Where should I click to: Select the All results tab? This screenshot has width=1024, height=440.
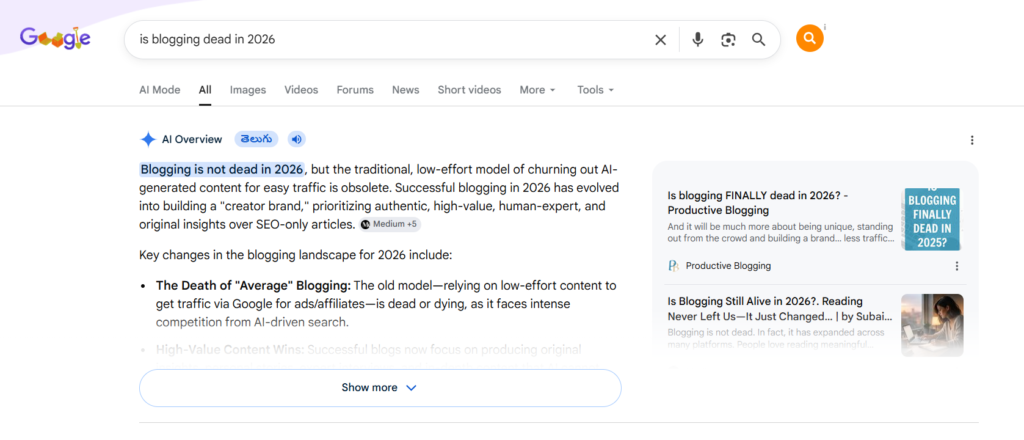pos(205,90)
